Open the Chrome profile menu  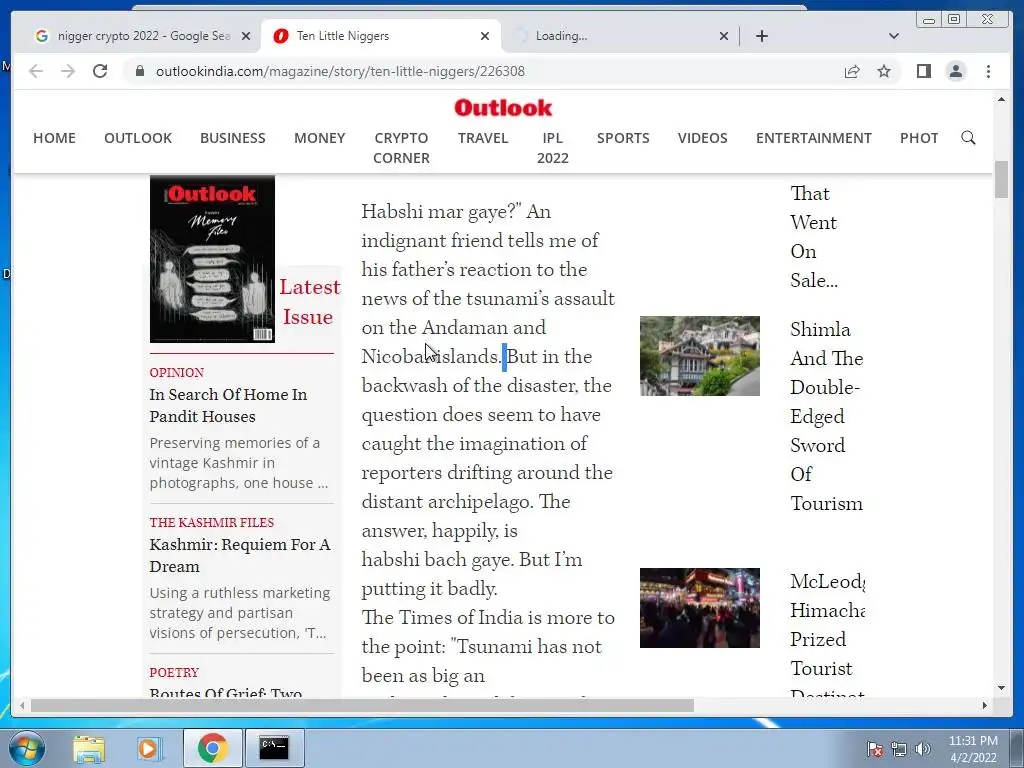click(956, 71)
